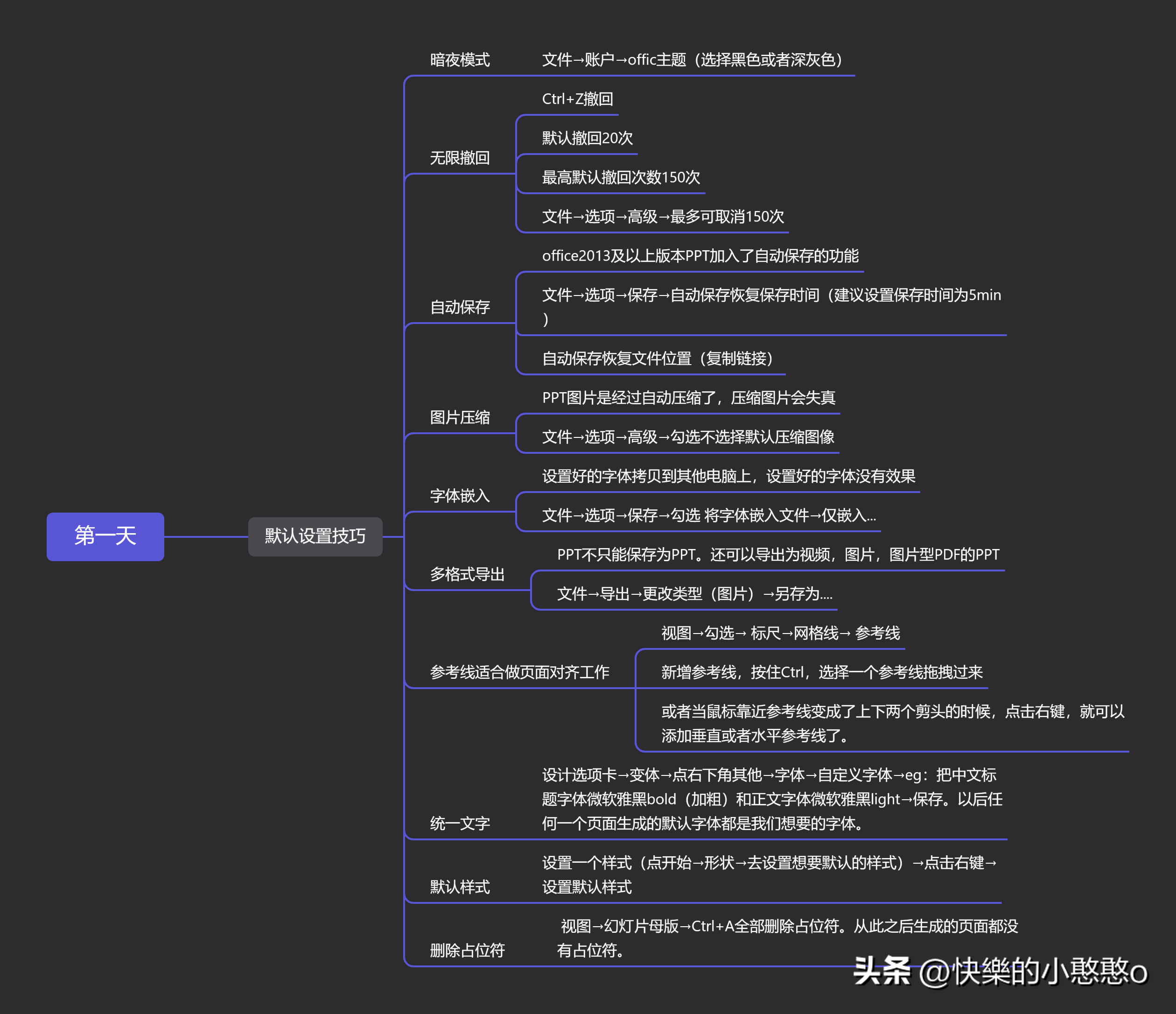Click 最高默认撤回次数150次 leaf
1176x1014 pixels.
[x=621, y=177]
